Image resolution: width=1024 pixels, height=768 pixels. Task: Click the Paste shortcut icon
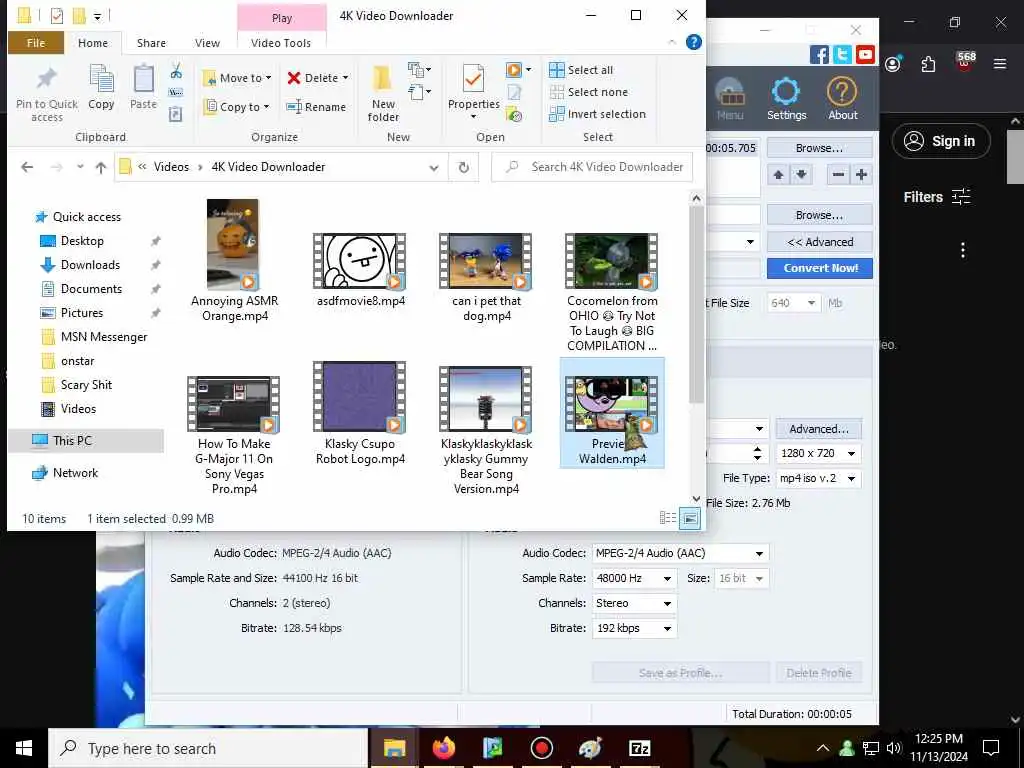(176, 115)
